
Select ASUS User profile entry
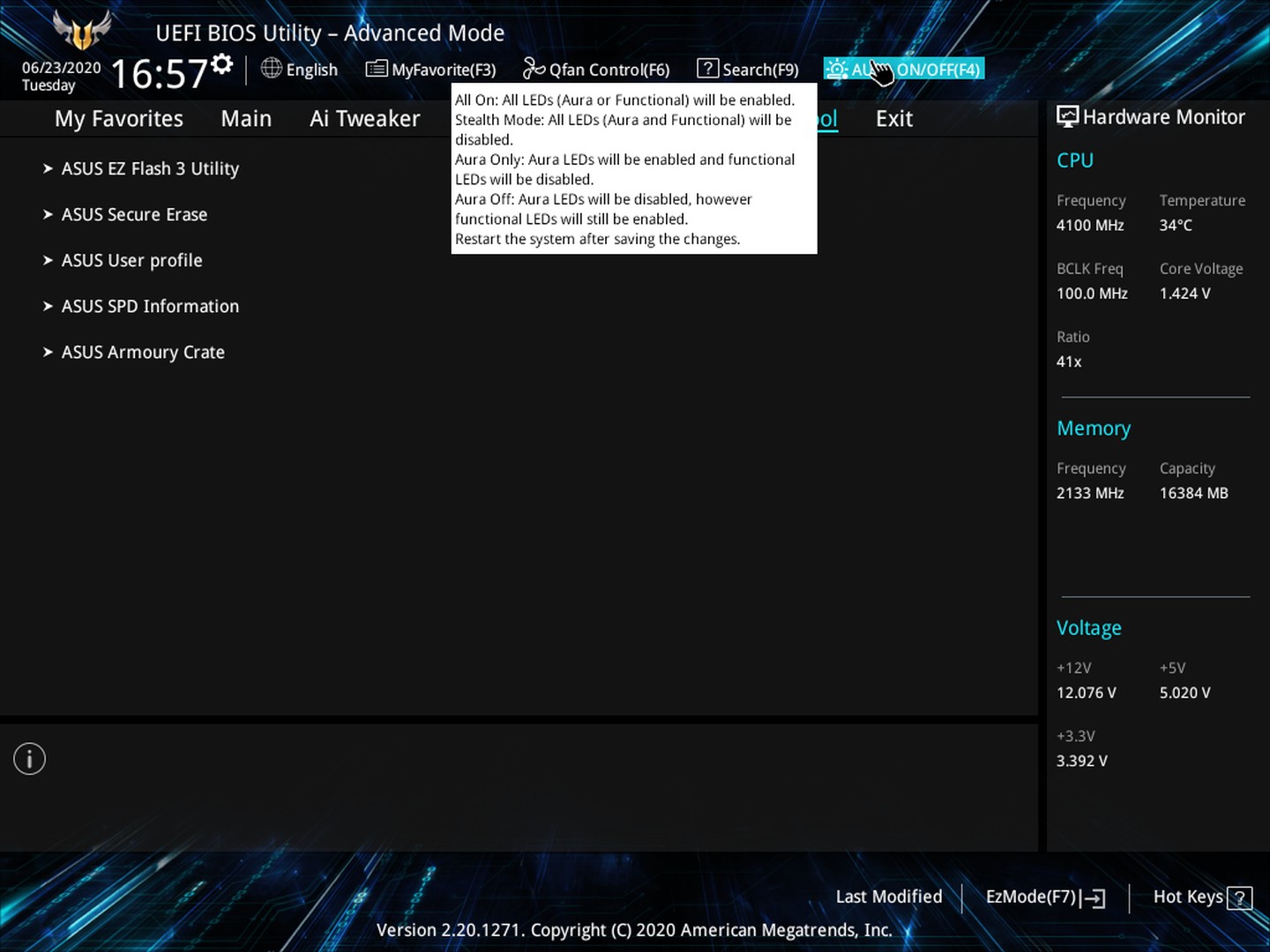[x=131, y=261]
